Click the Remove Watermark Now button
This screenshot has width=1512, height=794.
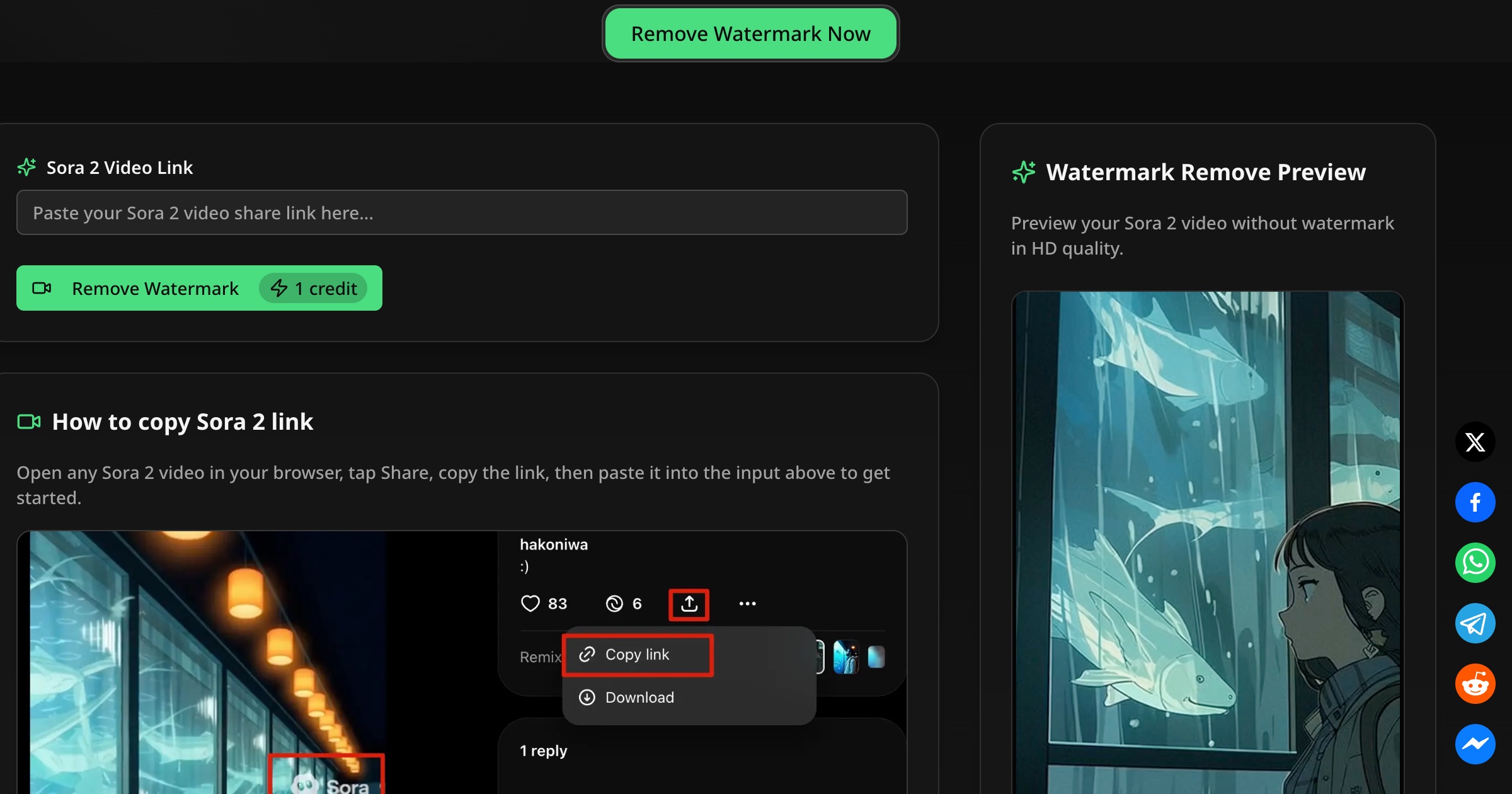750,33
